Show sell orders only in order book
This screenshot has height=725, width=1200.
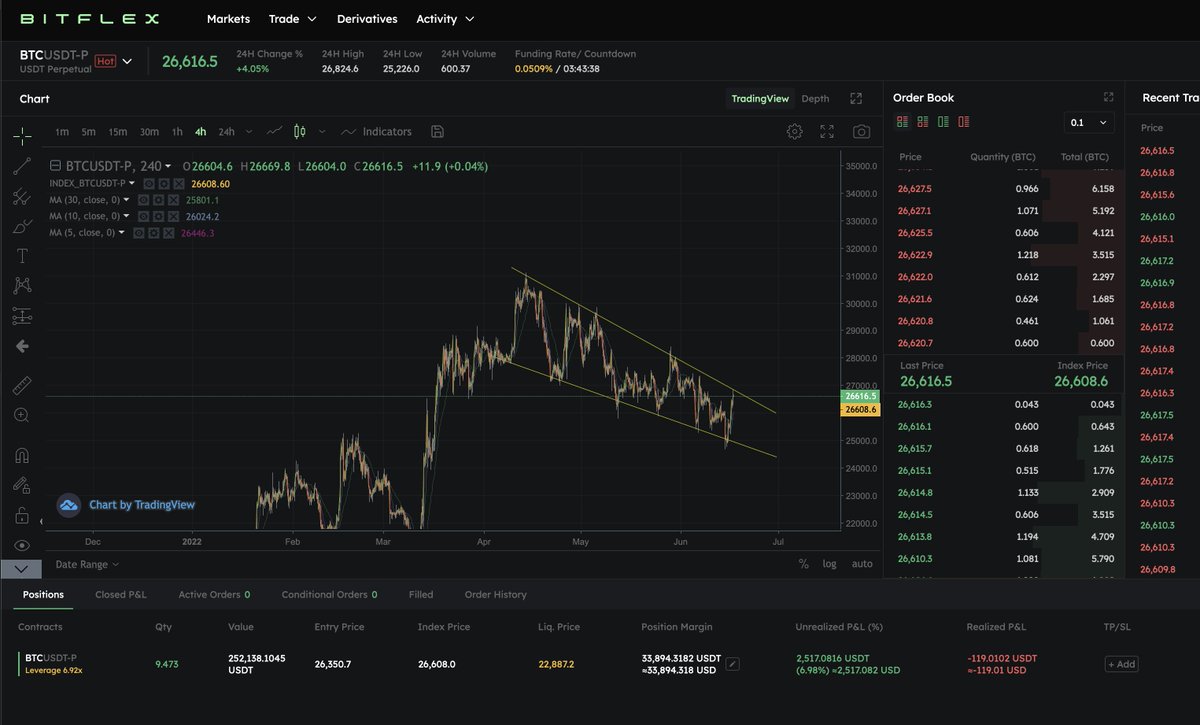964,122
